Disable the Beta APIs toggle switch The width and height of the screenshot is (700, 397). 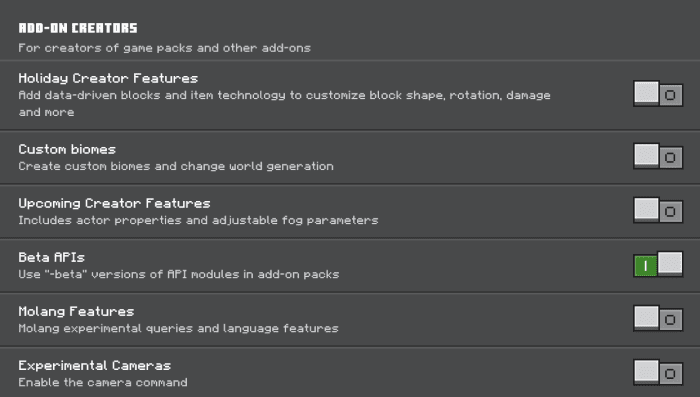658,264
